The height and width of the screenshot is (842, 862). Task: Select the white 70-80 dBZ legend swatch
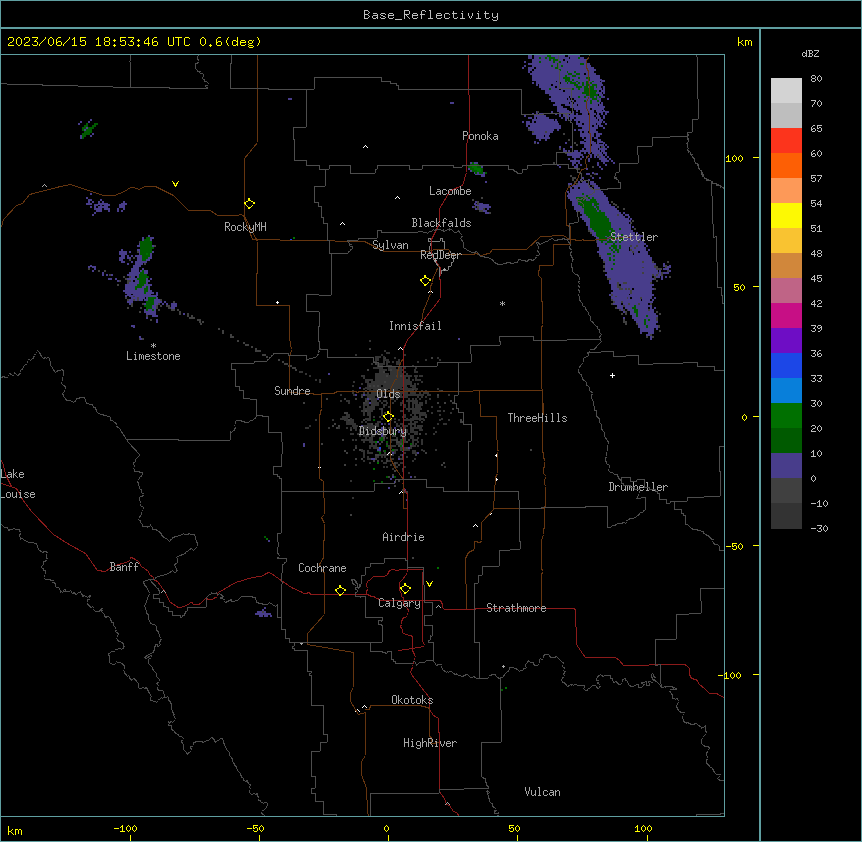pos(786,90)
